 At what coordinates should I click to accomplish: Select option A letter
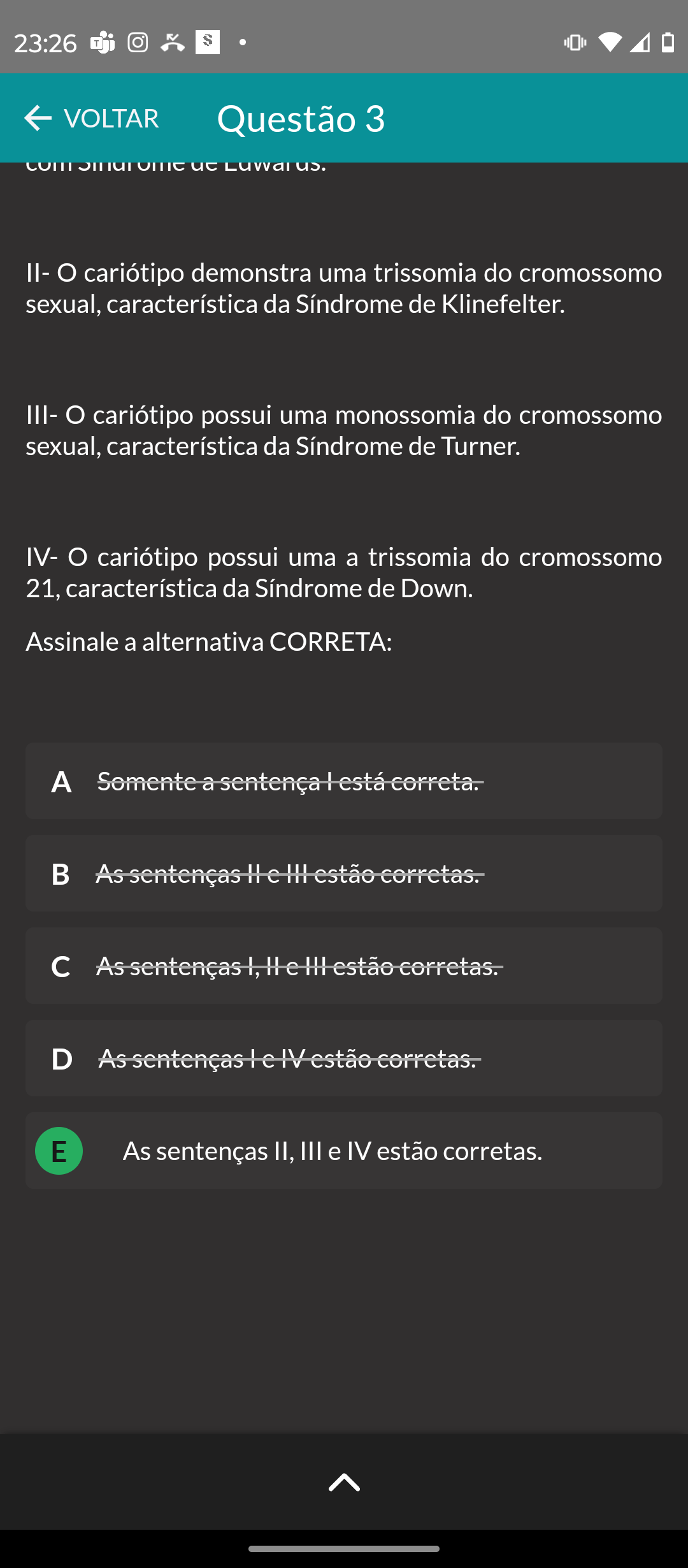coord(61,781)
